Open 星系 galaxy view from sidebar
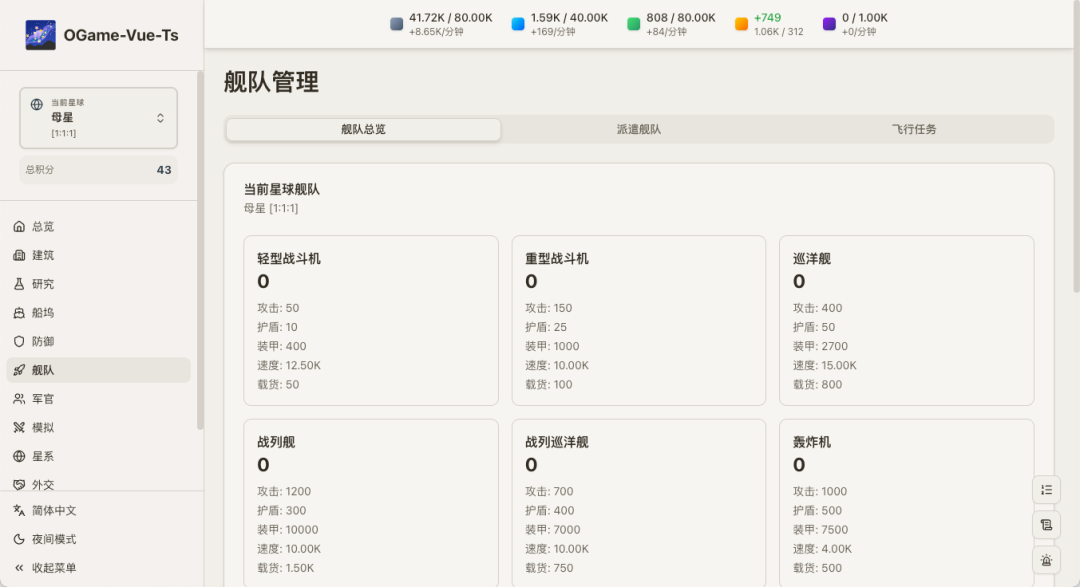The image size is (1080, 587). tap(43, 456)
